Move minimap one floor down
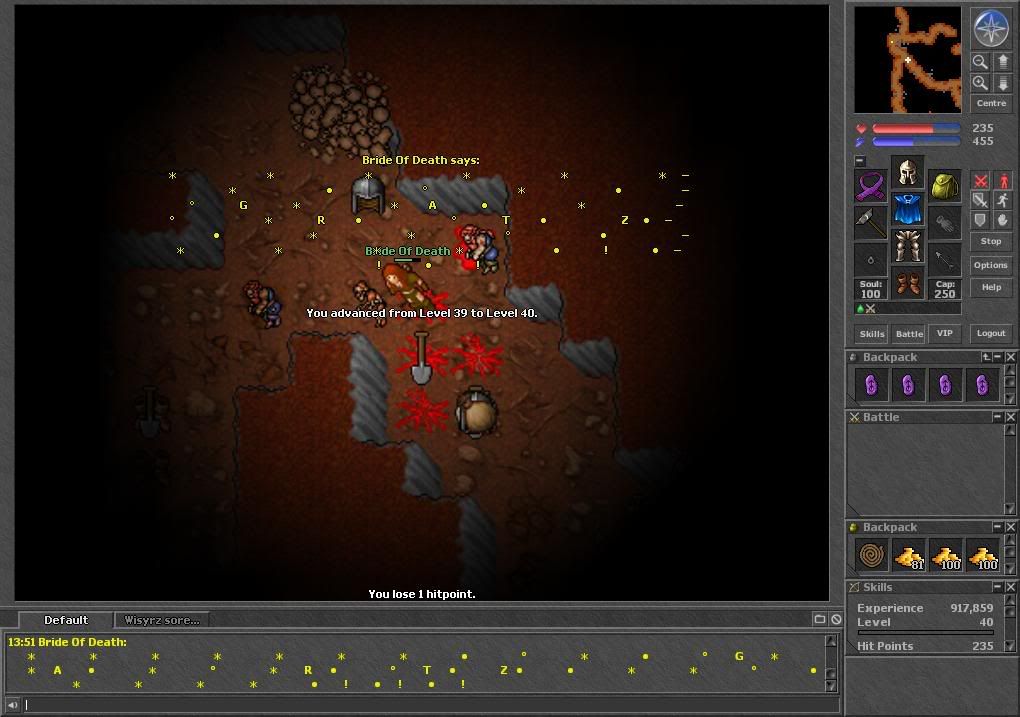The height and width of the screenshot is (717, 1020). [x=1002, y=83]
